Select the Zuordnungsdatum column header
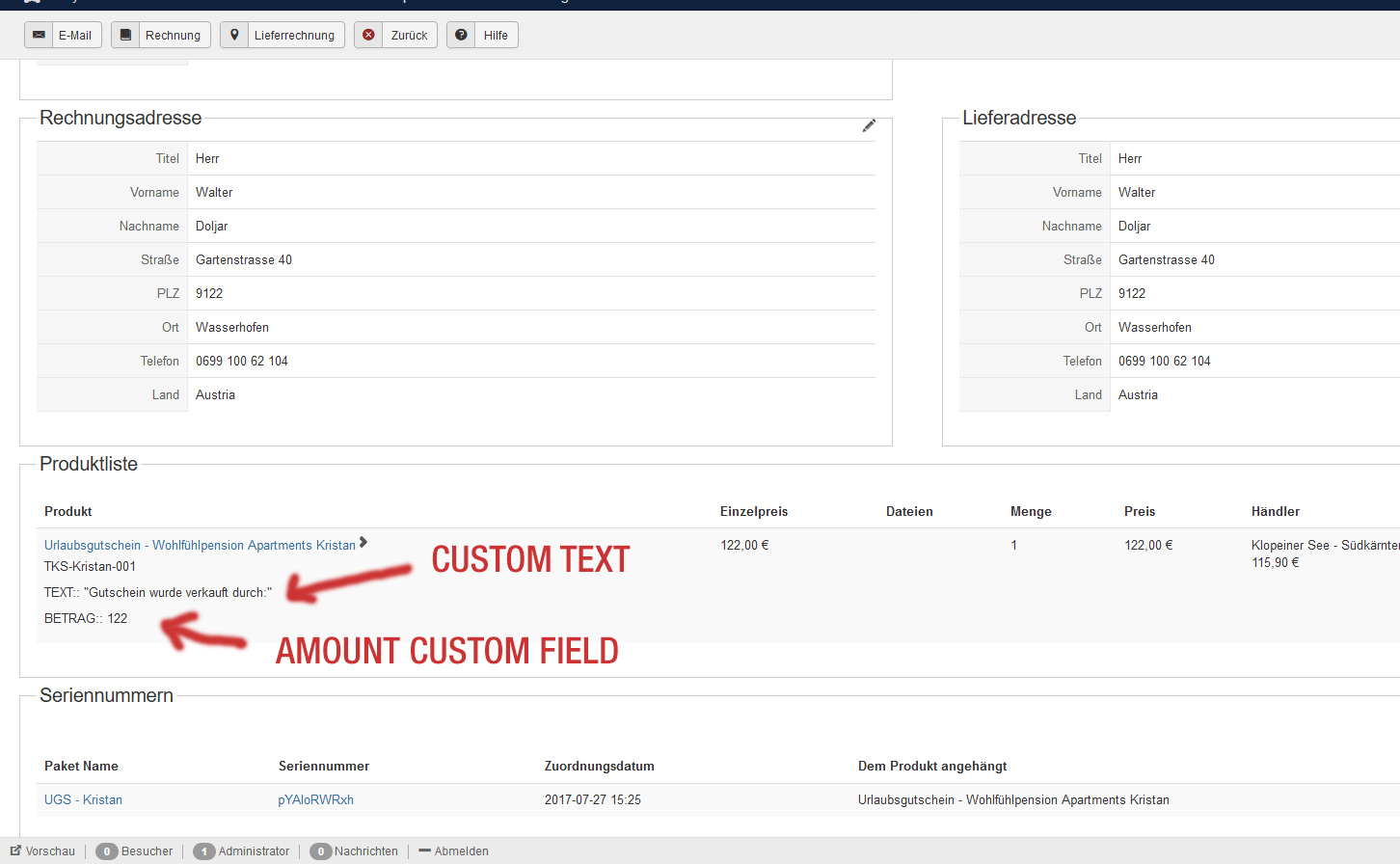This screenshot has height=864, width=1400. coord(599,767)
